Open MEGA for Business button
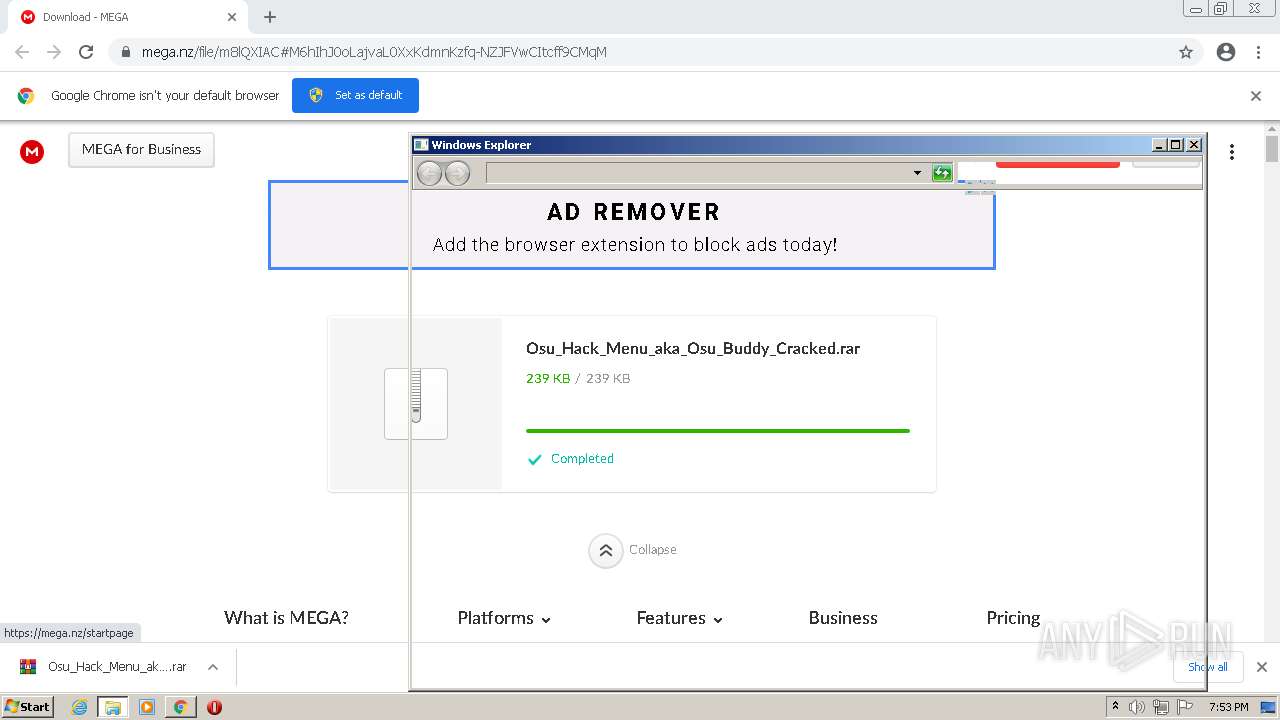1280x720 pixels. (x=141, y=150)
